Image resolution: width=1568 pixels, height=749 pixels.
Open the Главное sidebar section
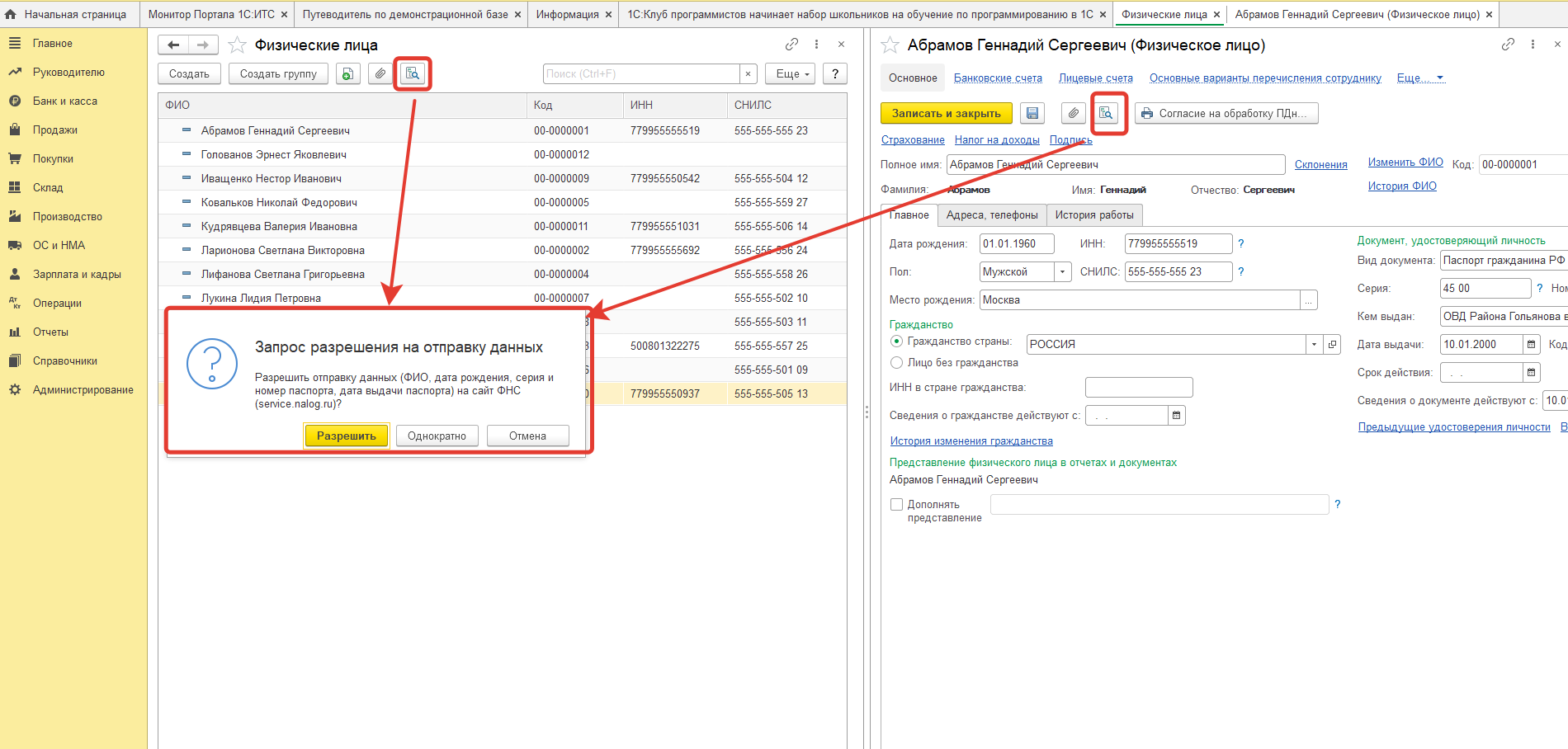point(52,43)
